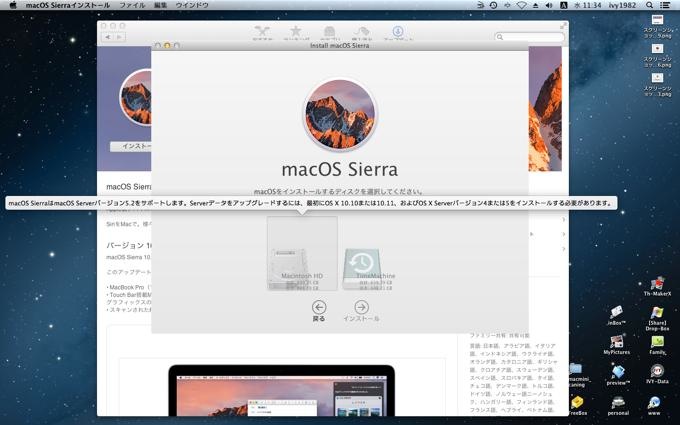This screenshot has height=425, width=680.
Task: Open the 編集 menu
Action: click(x=160, y=6)
